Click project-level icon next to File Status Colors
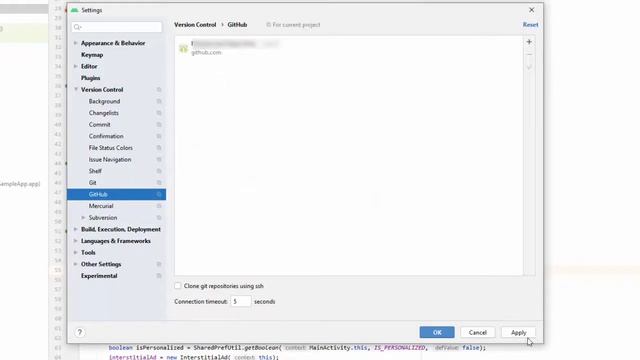The image size is (640, 360). pos(159,148)
